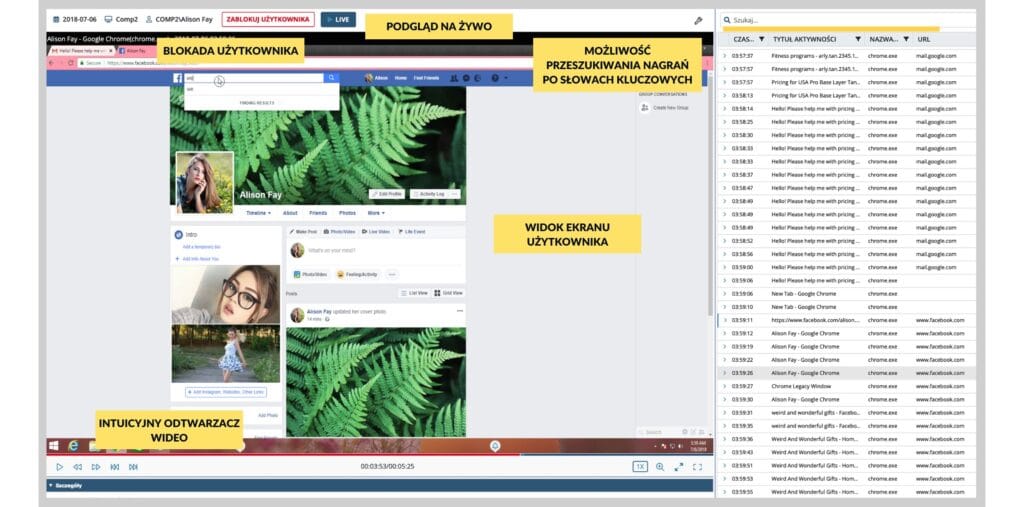1024x507 pixels.
Task: Skip to next recording segment
Action: pyautogui.click(x=133, y=467)
